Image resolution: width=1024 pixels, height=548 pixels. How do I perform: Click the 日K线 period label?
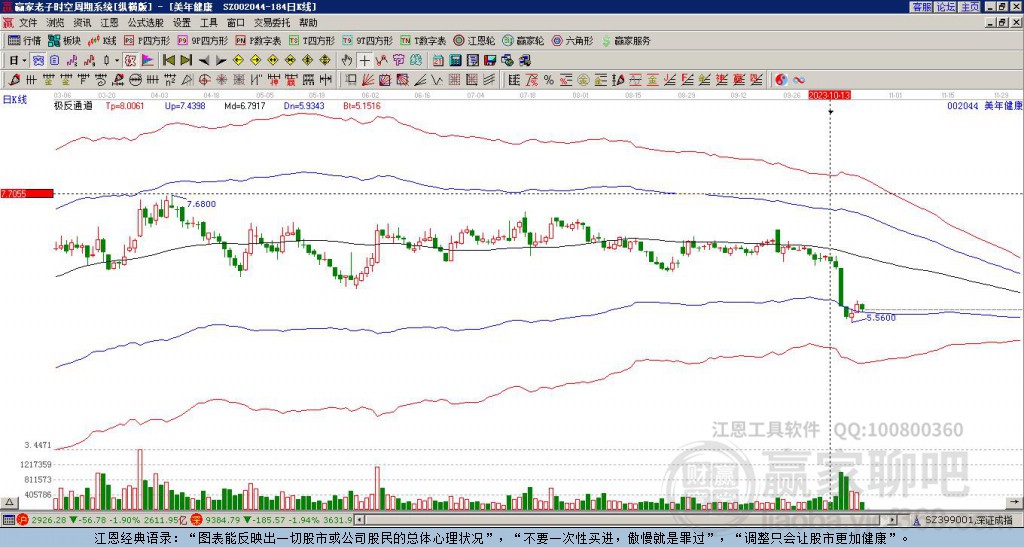coord(15,100)
